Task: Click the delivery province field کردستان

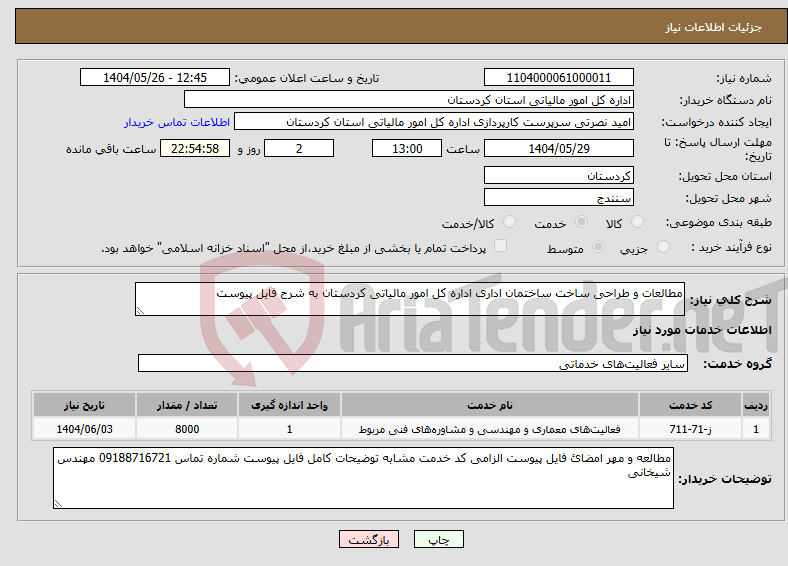Action: tap(559, 175)
